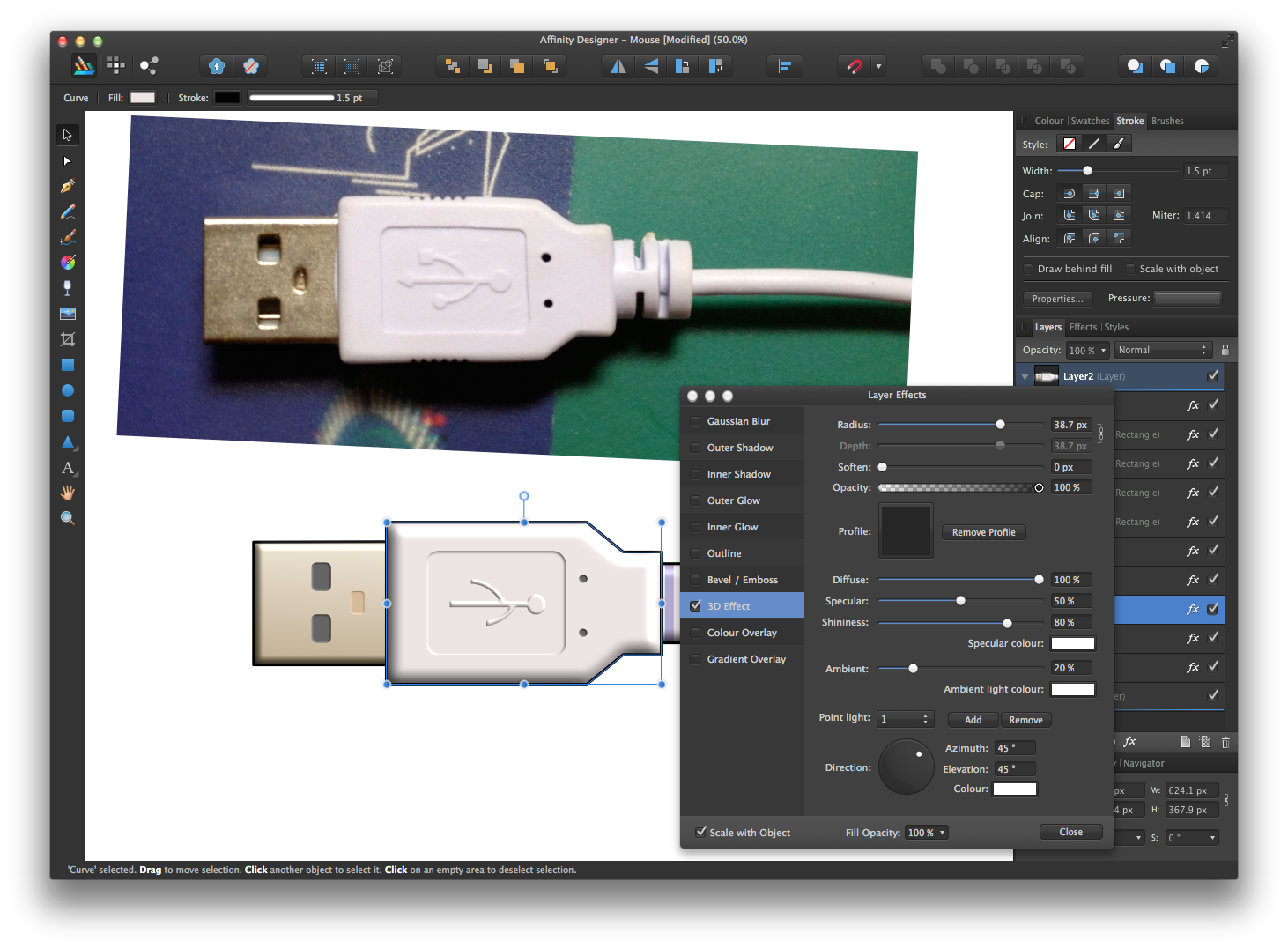Select the Rectangle shape tool
Viewport: 1288px width, 949px height.
[x=67, y=365]
